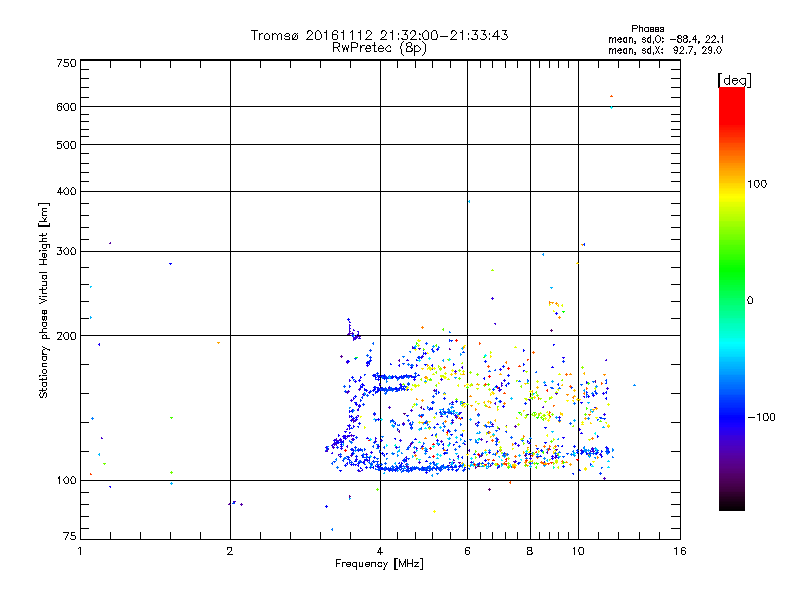The image size is (800, 600).
Task: Click the y-axis tick label '400'
Action: pos(66,191)
